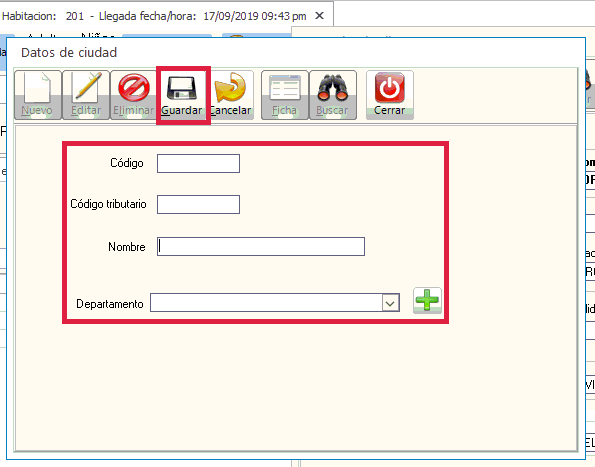
Task: Close the Habitacion 201 tab
Action: [x=320, y=16]
